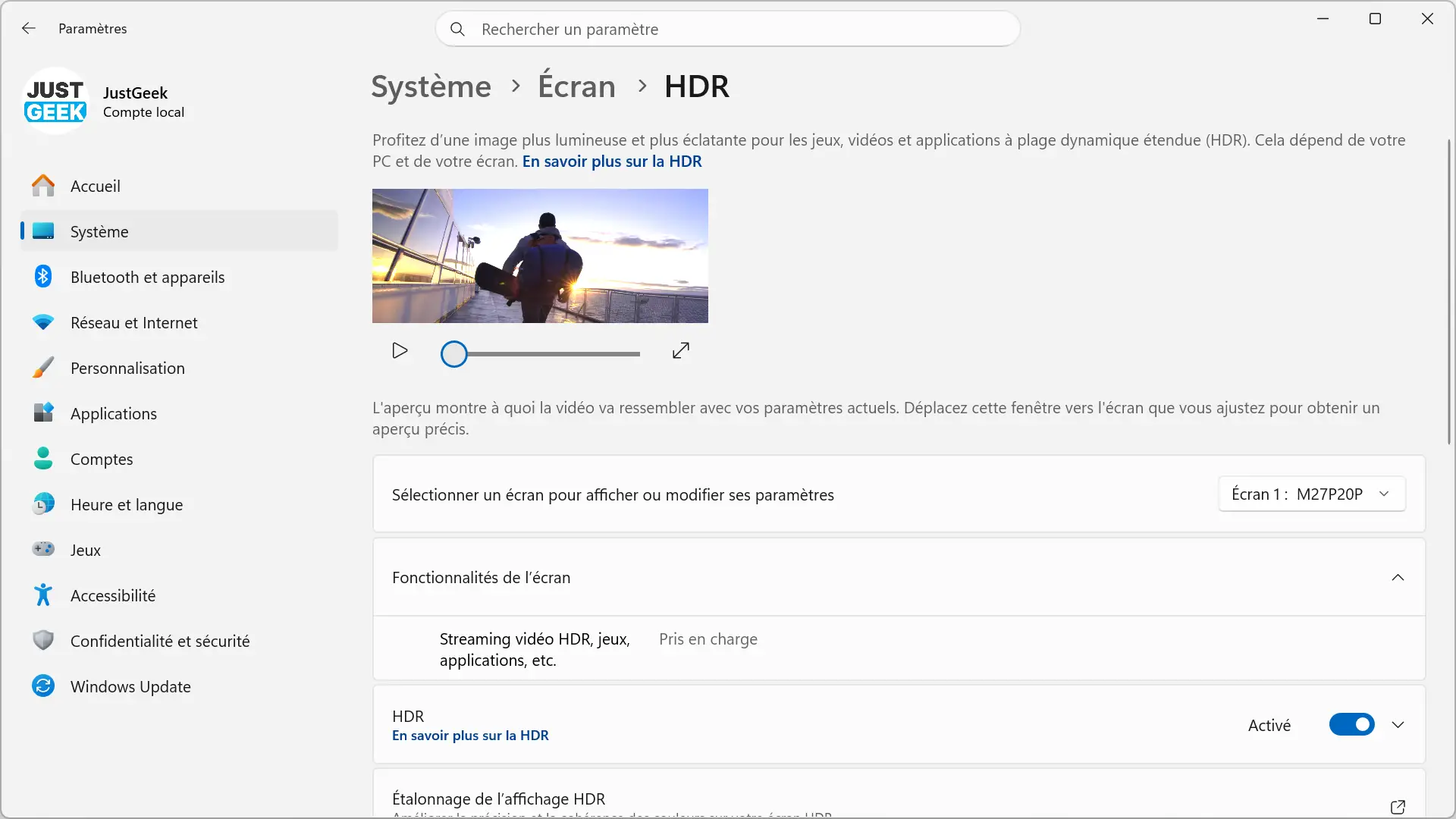
Task: Collapse the Fonctionnalités de l'écran section
Action: [1398, 578]
